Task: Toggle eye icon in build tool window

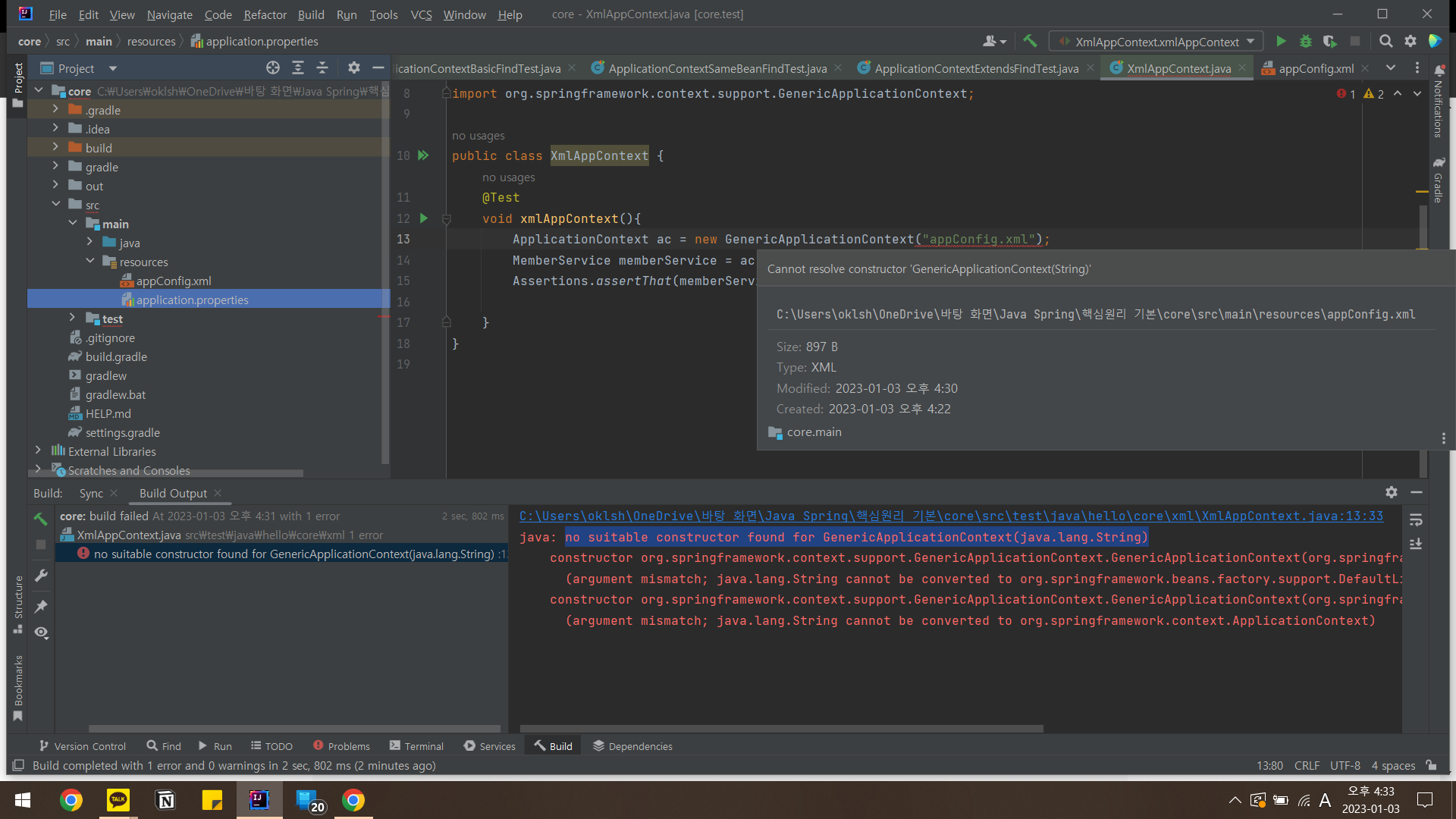Action: click(x=41, y=632)
